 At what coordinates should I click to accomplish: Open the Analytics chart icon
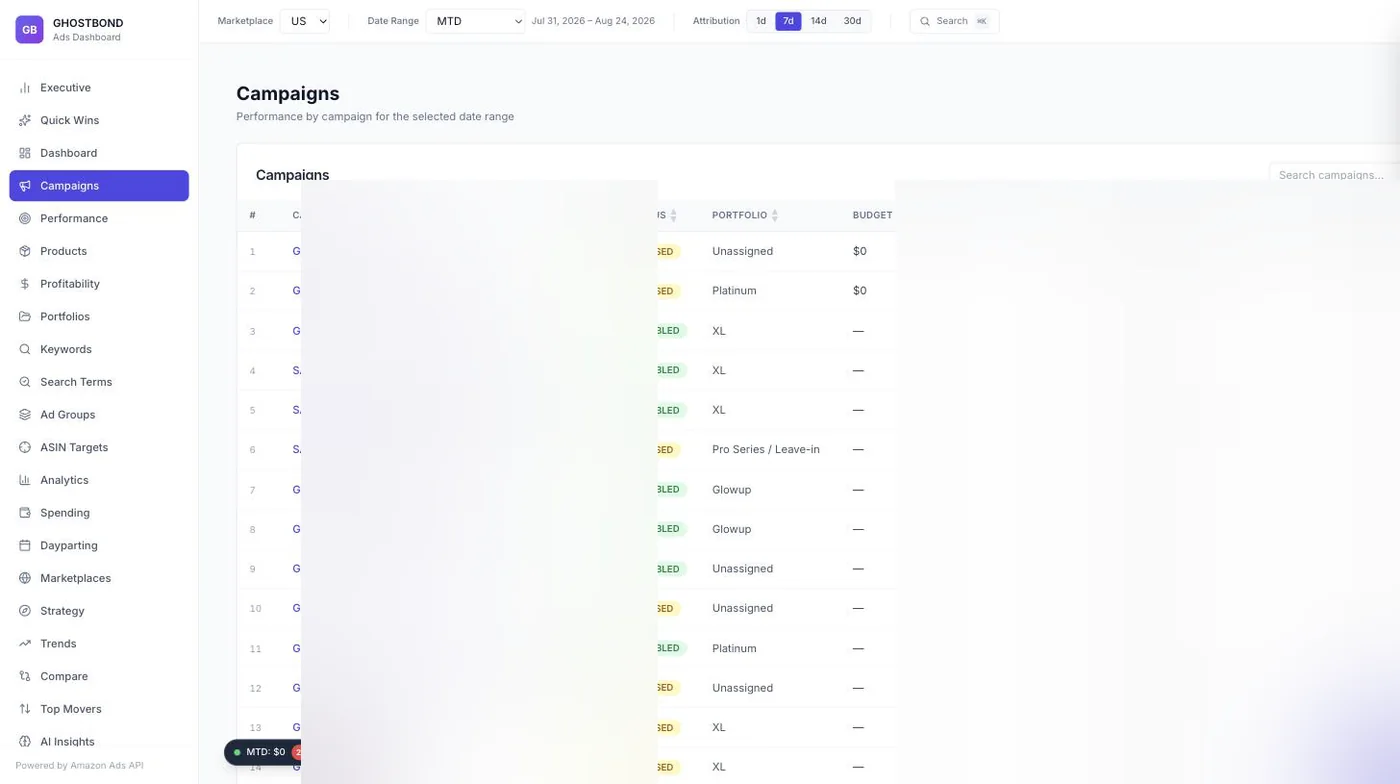click(25, 480)
